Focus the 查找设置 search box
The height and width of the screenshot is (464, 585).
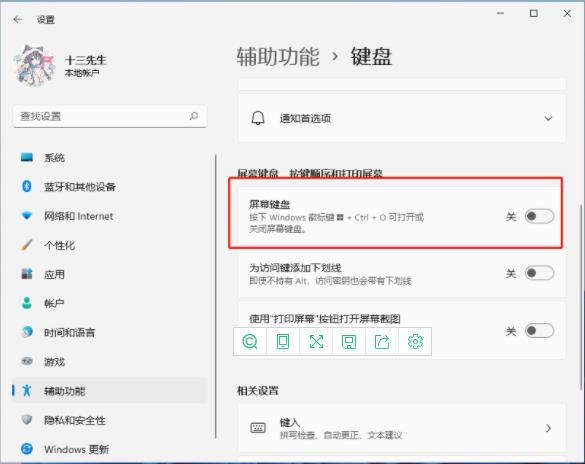coord(110,116)
